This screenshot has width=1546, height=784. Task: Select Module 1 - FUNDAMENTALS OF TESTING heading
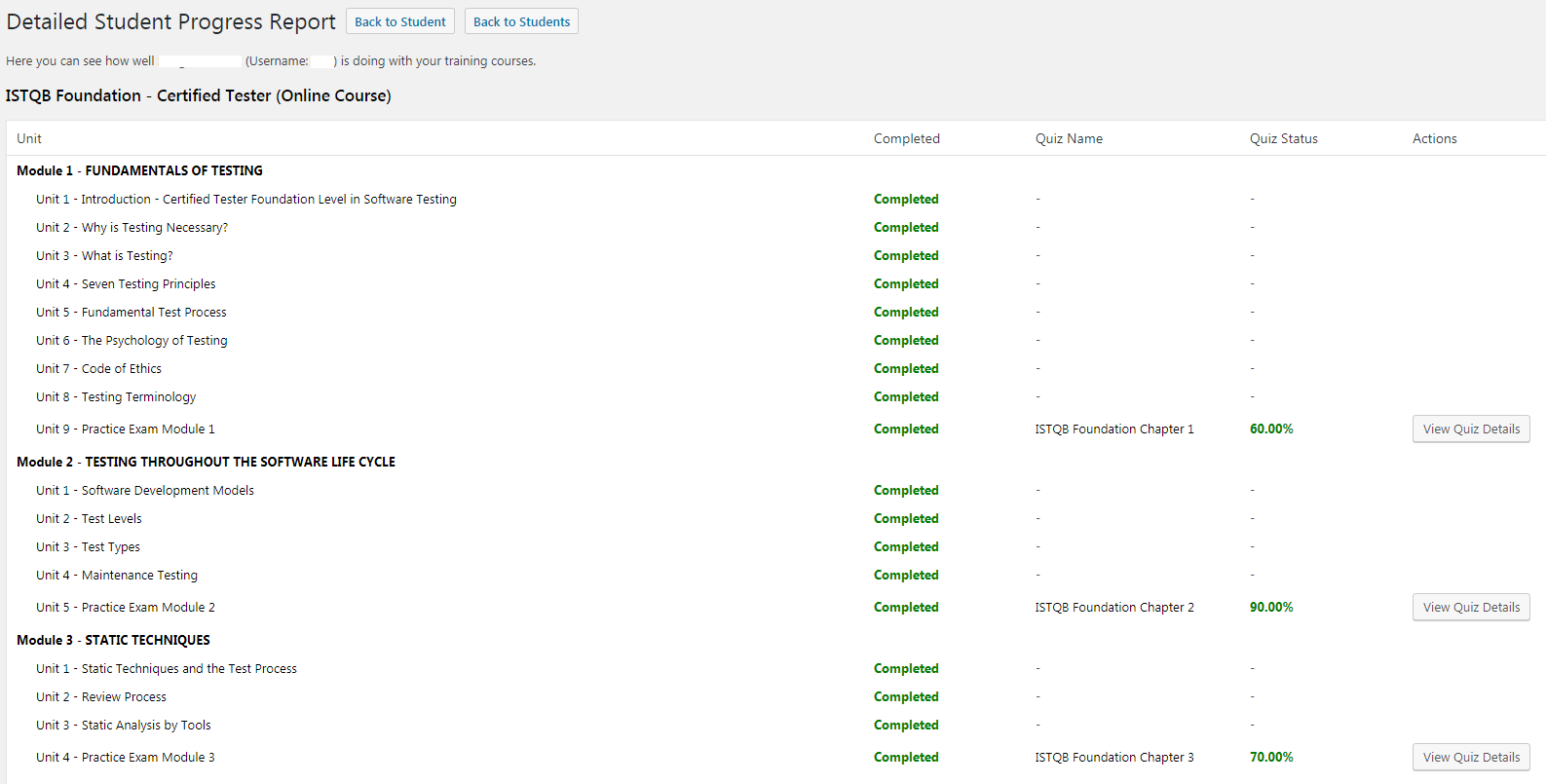(x=139, y=170)
